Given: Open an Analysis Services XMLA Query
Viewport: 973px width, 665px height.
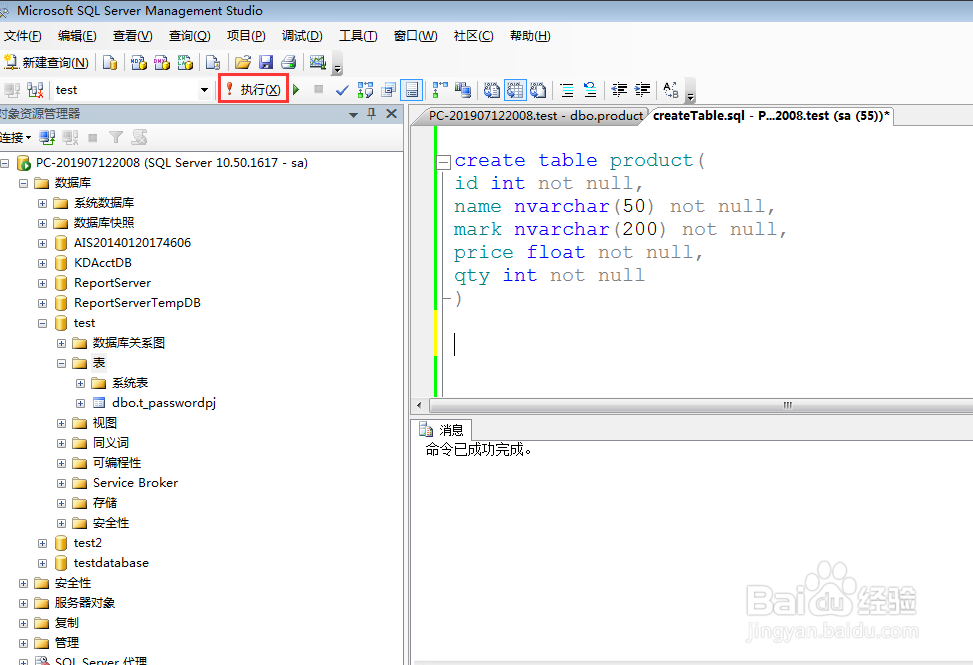Looking at the screenshot, I should [x=185, y=62].
